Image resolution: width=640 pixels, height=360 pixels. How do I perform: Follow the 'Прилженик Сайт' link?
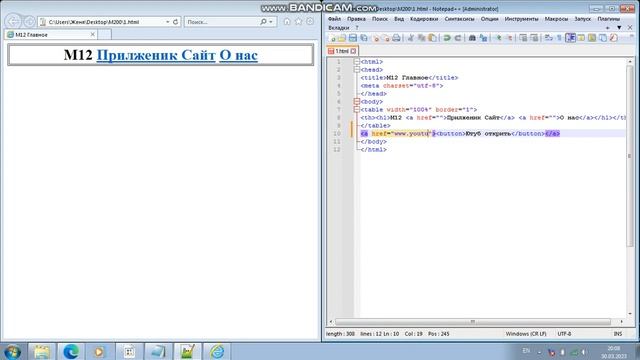(x=156, y=55)
